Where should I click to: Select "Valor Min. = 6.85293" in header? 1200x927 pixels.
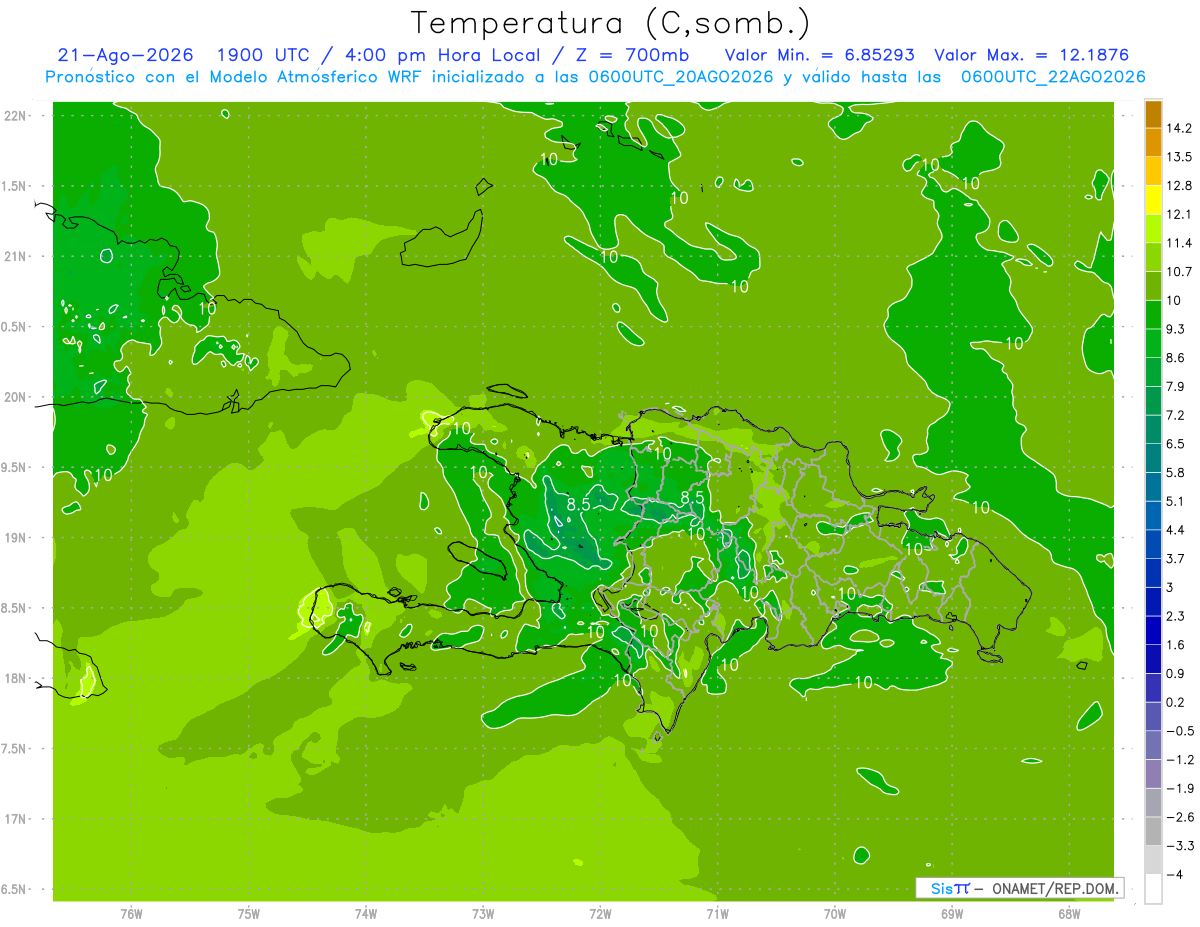click(819, 55)
